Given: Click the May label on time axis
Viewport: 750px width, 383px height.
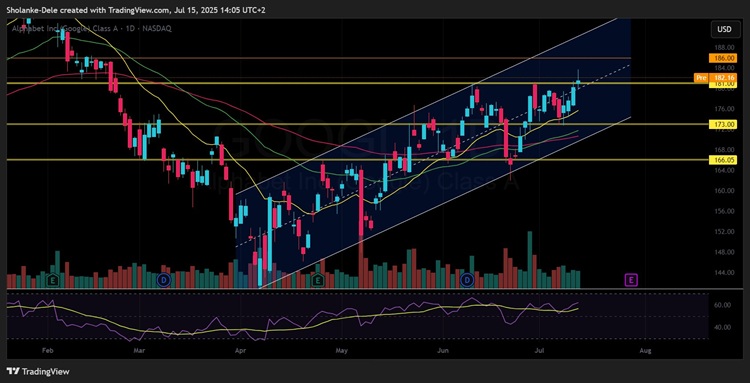Looking at the screenshot, I should 341,351.
